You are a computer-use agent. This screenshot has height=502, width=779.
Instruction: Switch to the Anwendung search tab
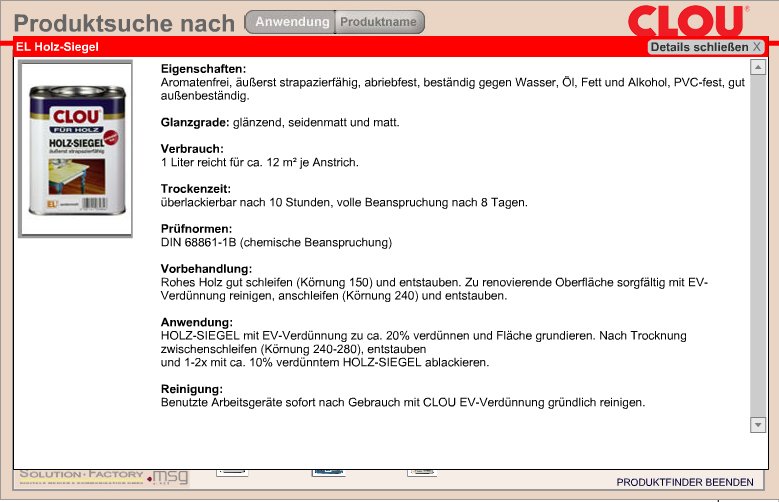291,22
